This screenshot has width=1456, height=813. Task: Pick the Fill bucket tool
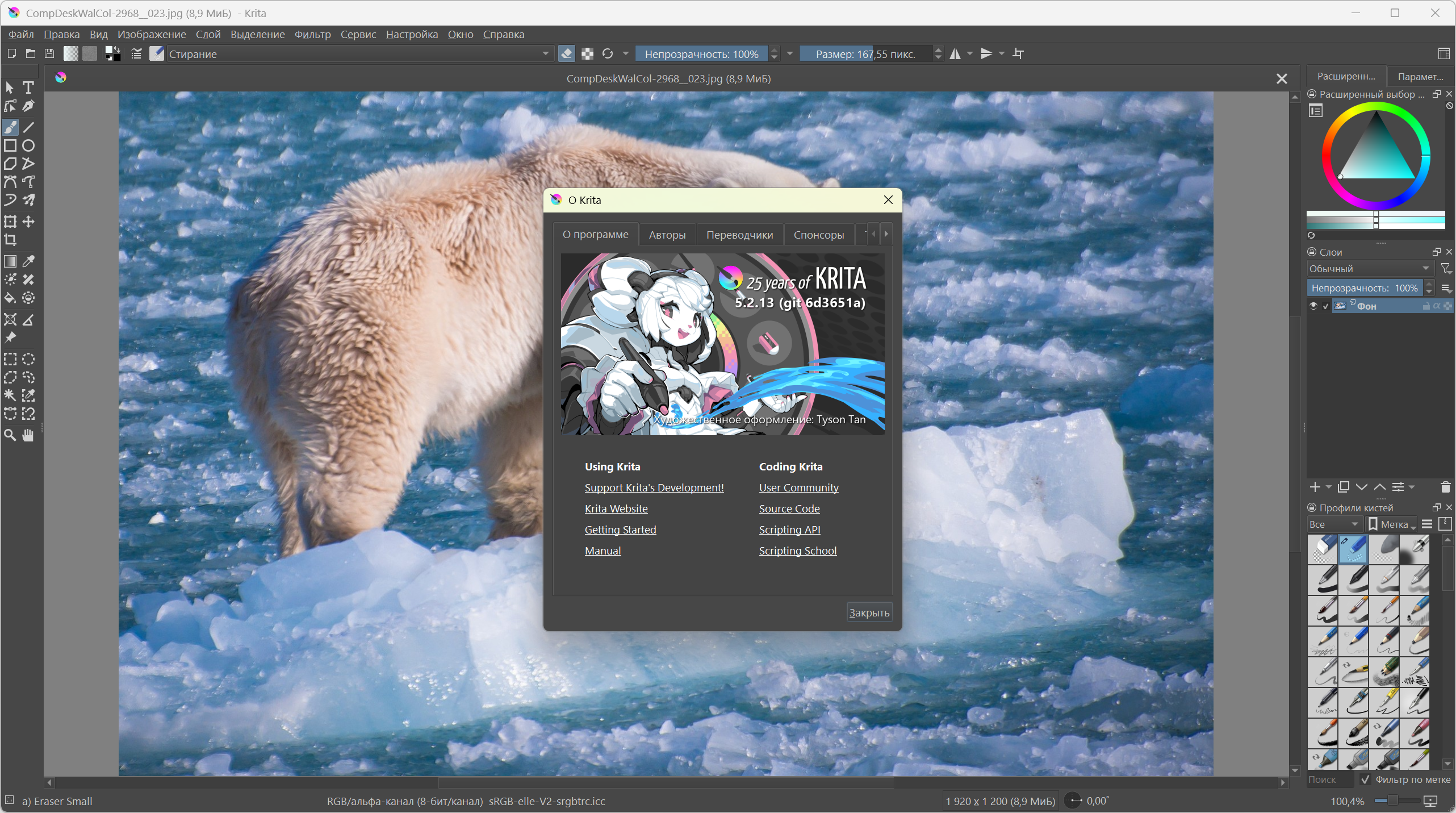pyautogui.click(x=10, y=298)
